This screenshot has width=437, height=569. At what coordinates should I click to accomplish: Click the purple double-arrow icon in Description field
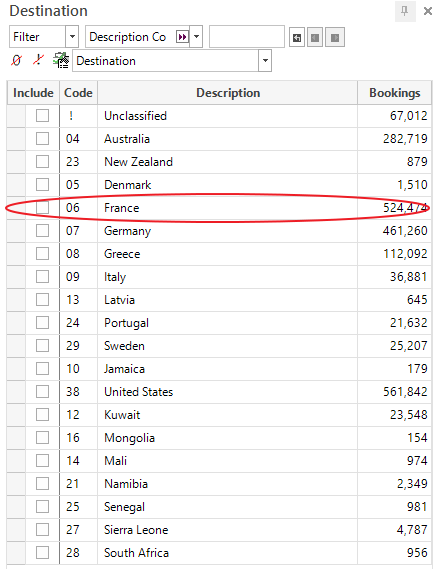182,37
